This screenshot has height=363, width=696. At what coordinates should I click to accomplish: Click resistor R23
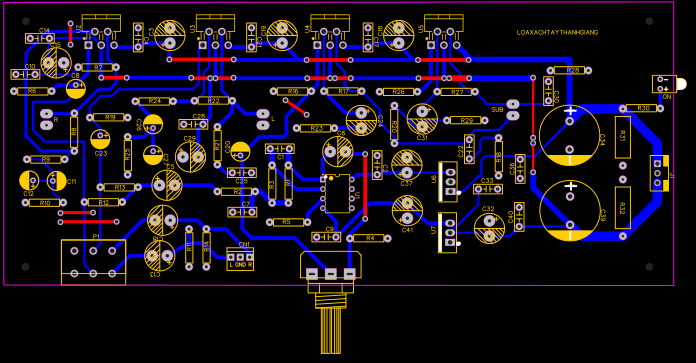316,128
